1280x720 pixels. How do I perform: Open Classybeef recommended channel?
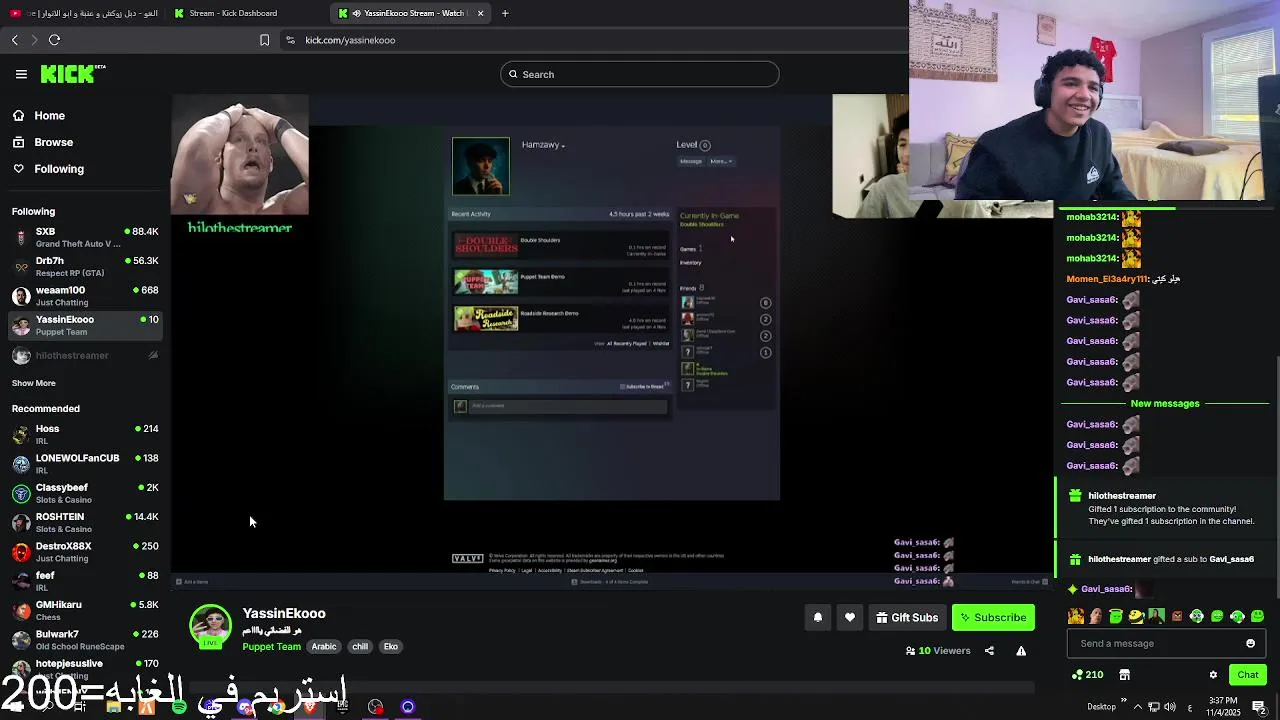85,493
